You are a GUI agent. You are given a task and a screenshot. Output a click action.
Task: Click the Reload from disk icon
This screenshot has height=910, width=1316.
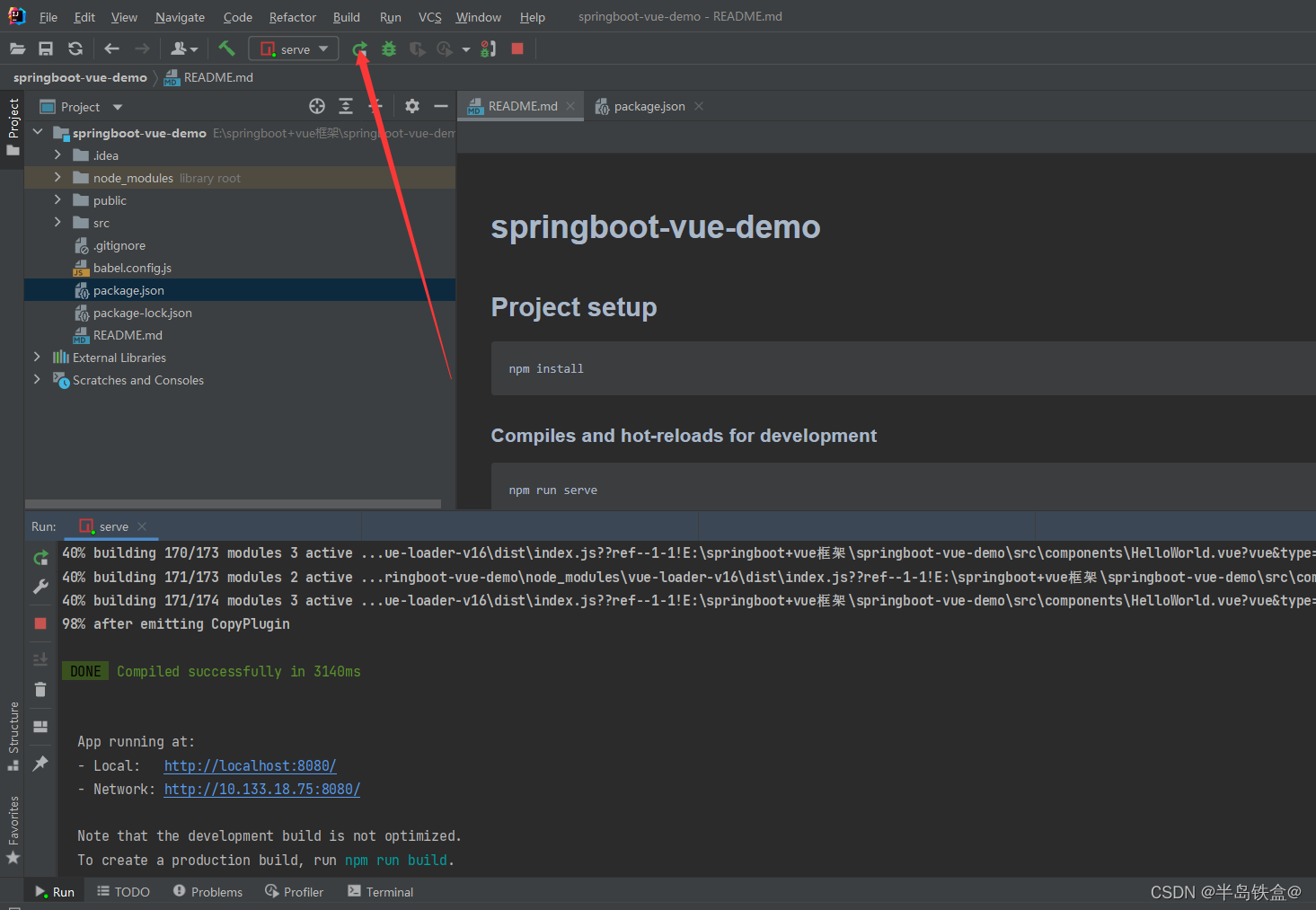pos(75,49)
